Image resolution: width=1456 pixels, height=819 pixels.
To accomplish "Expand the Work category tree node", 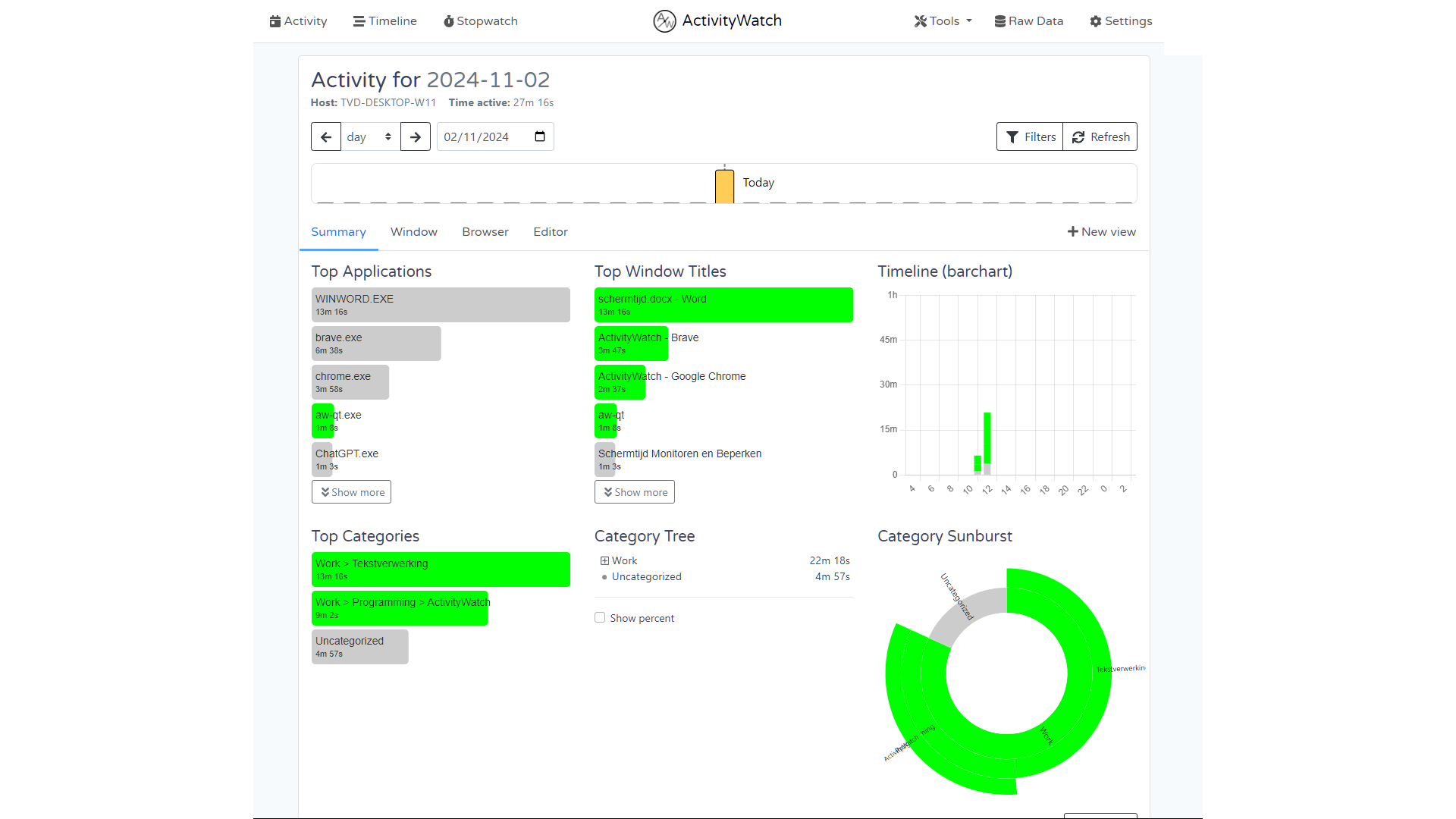I will pyautogui.click(x=604, y=561).
